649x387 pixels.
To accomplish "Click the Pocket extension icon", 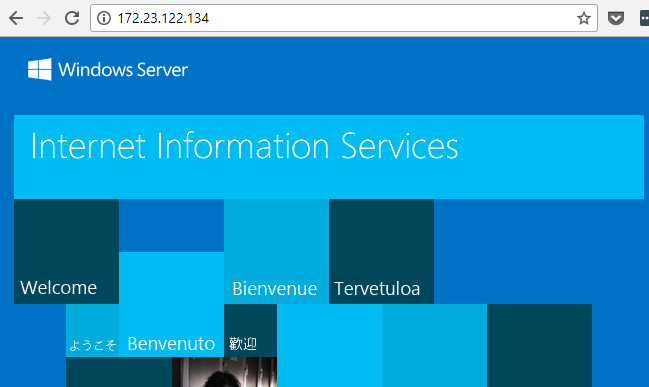I will pyautogui.click(x=615, y=18).
